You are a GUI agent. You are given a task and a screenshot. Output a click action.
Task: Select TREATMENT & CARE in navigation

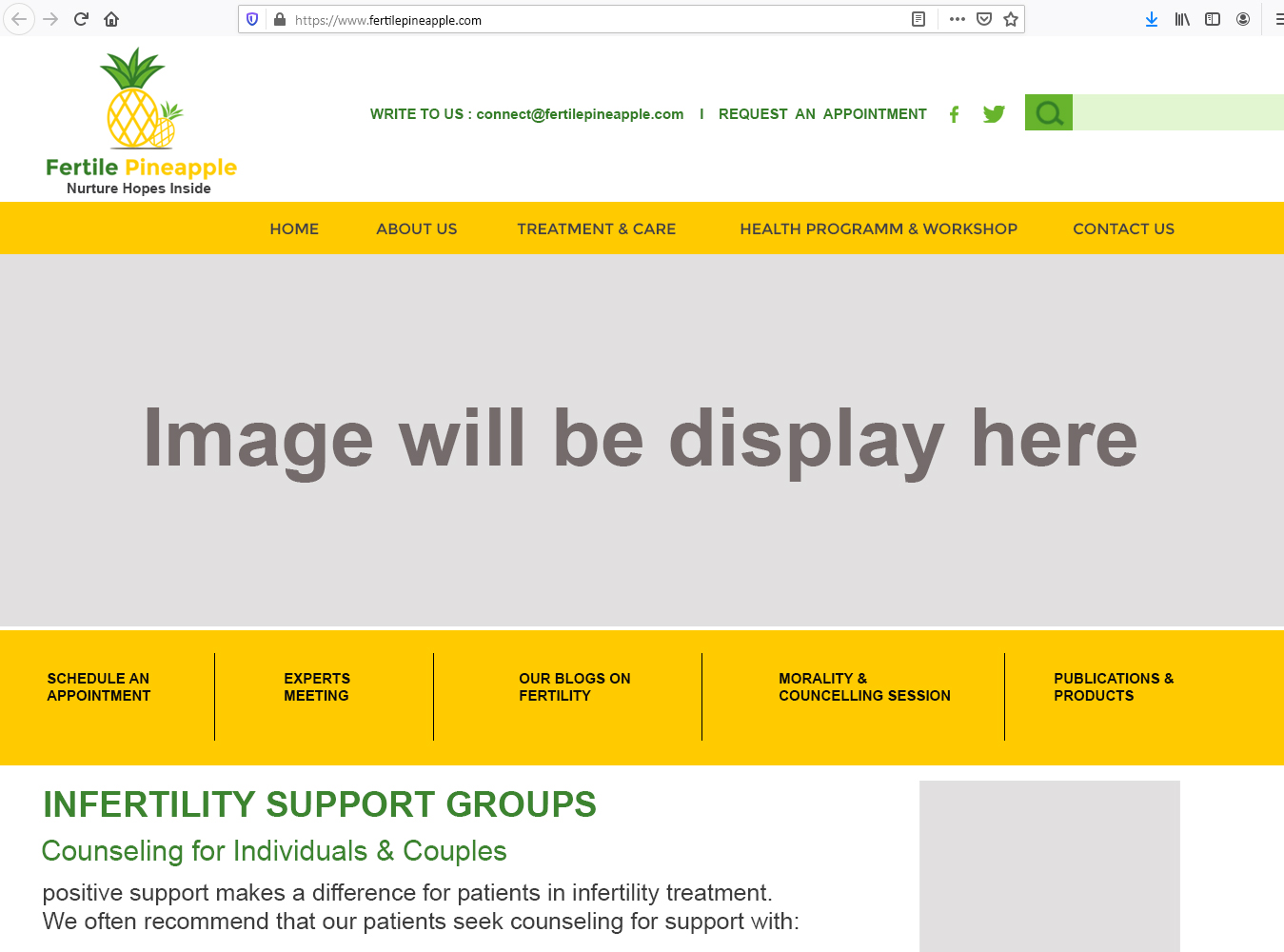tap(596, 229)
